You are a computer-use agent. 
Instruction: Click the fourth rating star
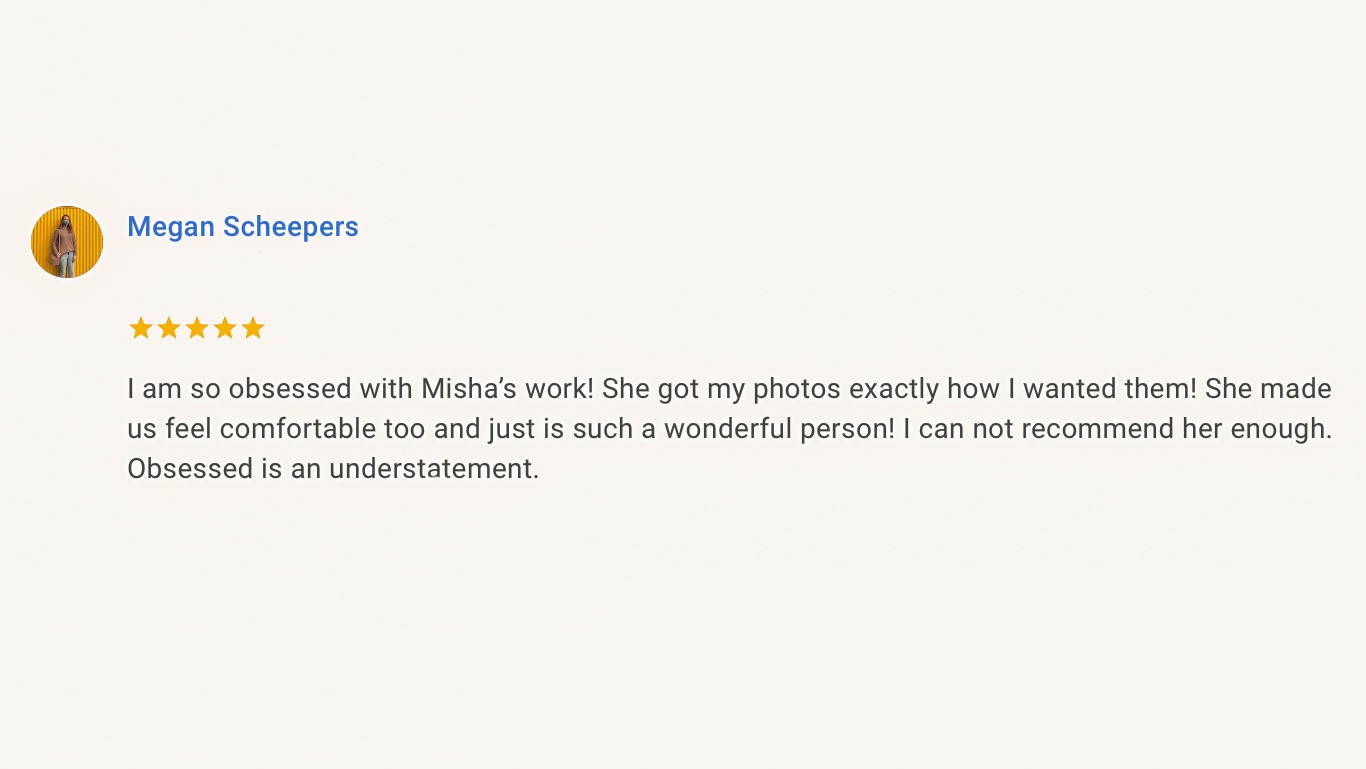(225, 328)
